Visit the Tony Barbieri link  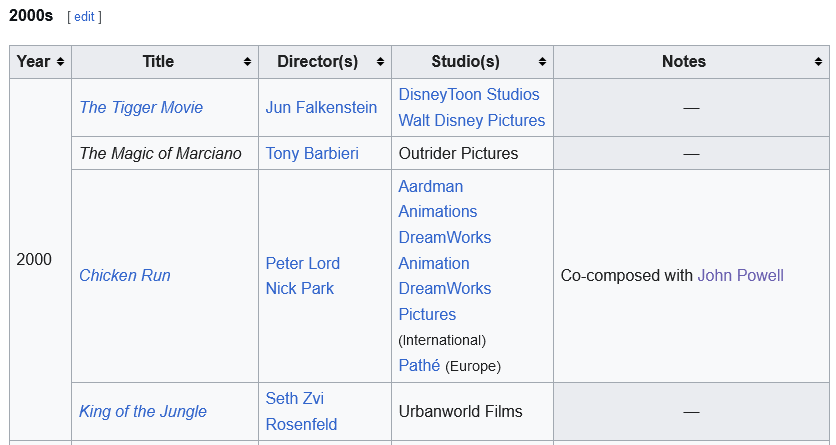tap(312, 154)
